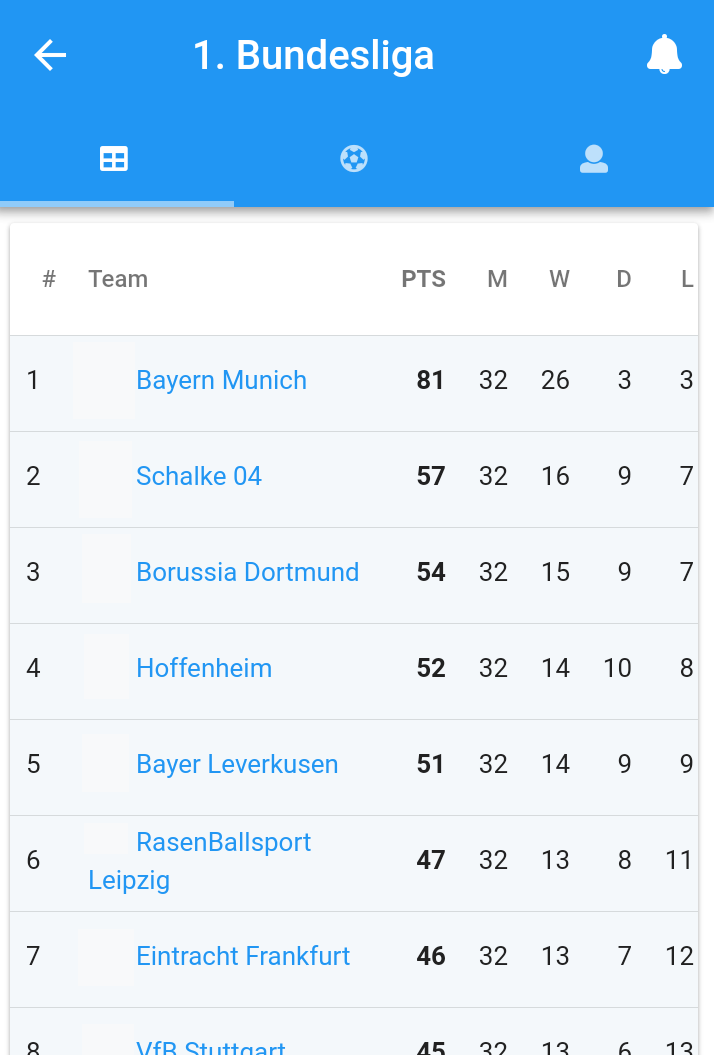Viewport: 714px width, 1055px height.
Task: Click the W wins column header
Action: [559, 279]
